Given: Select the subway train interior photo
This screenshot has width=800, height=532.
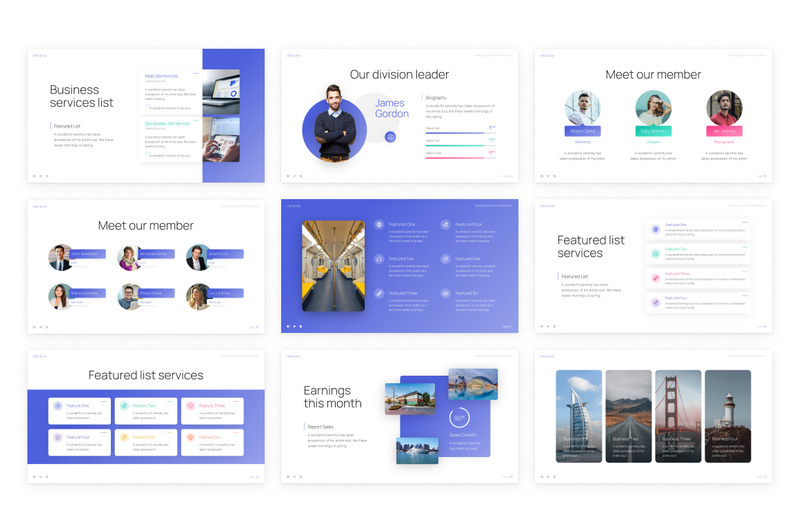Looking at the screenshot, I should click(333, 266).
